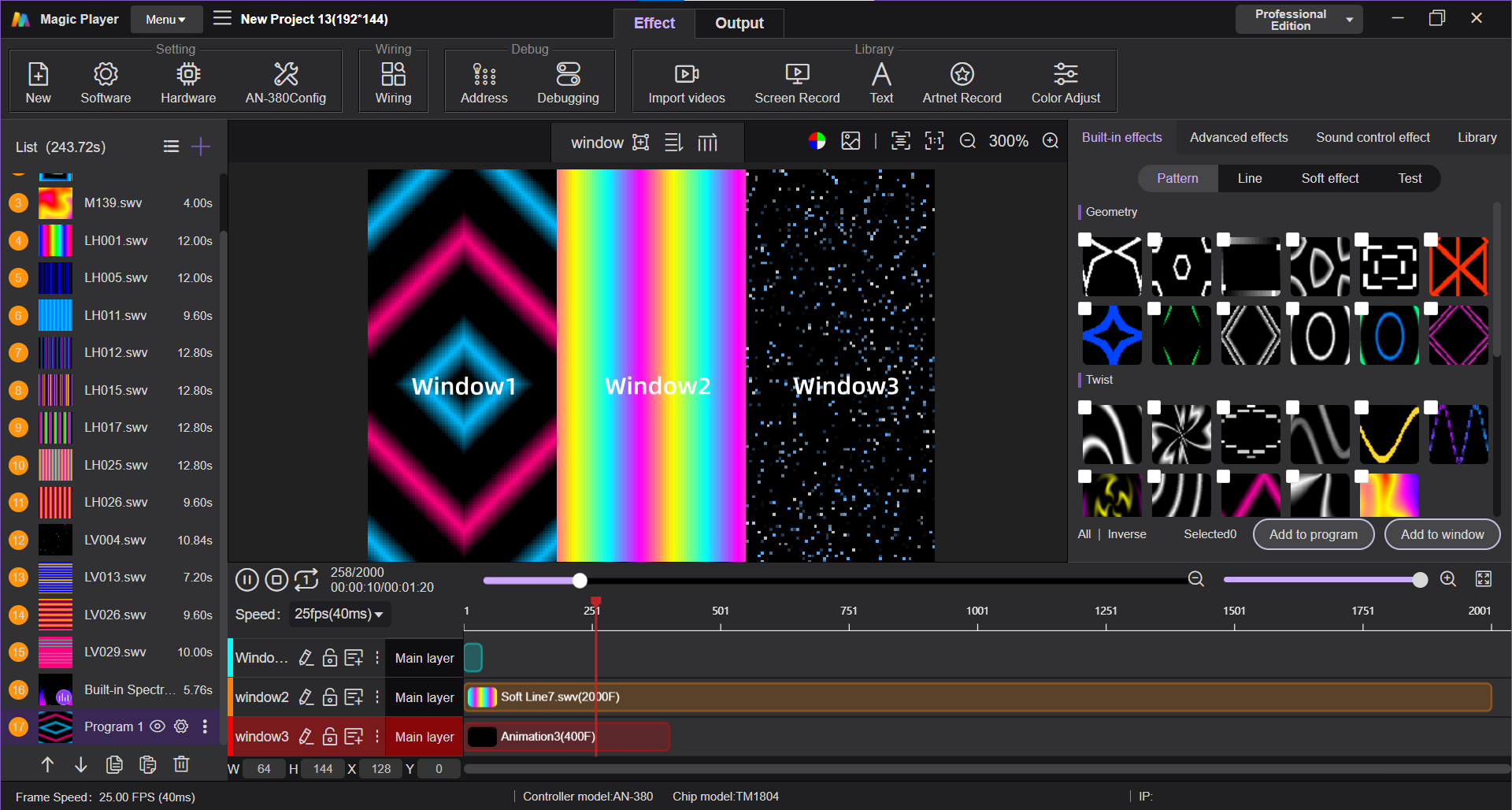Edit window3 track with pencil icon
The width and height of the screenshot is (1512, 810).
(306, 737)
